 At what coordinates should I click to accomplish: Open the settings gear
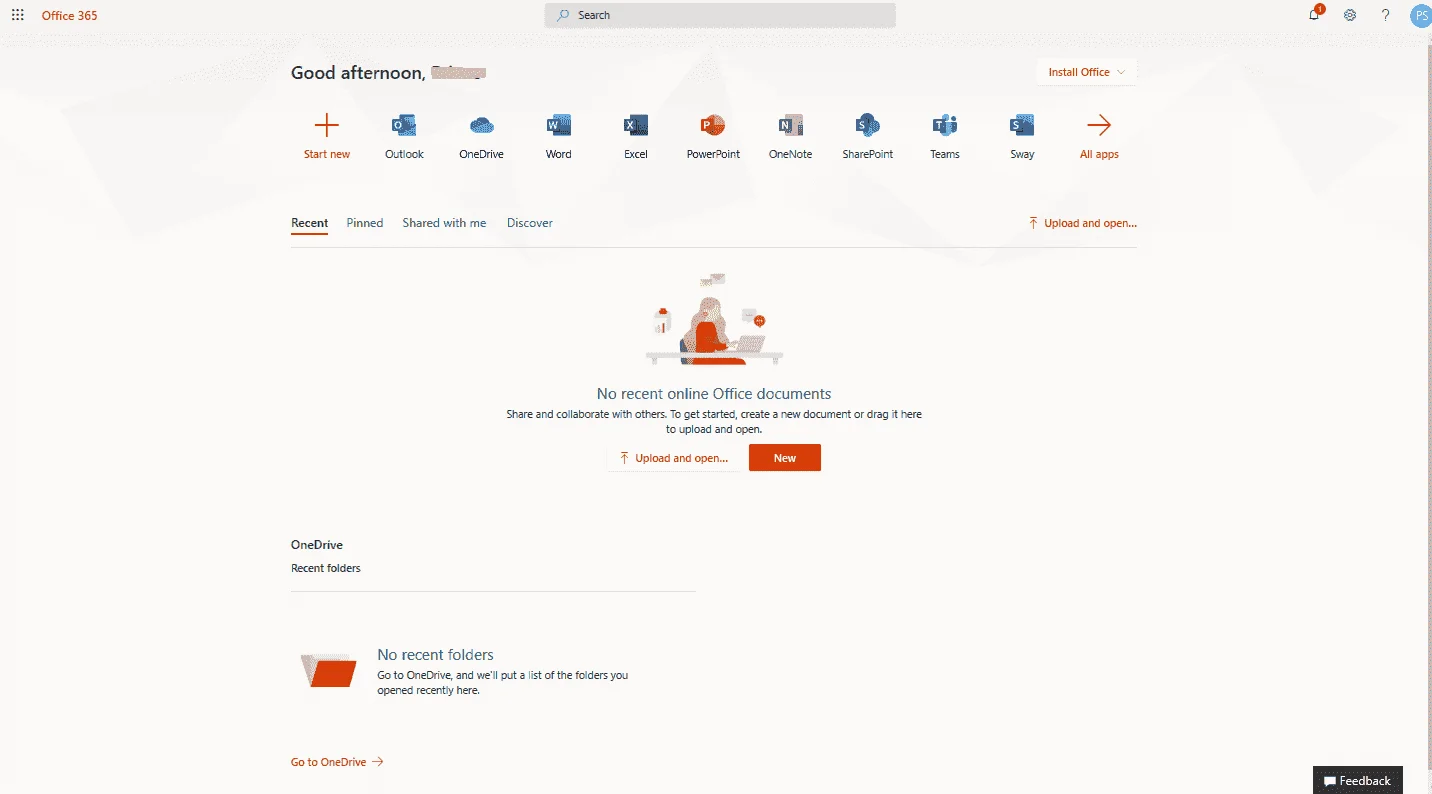click(1350, 15)
